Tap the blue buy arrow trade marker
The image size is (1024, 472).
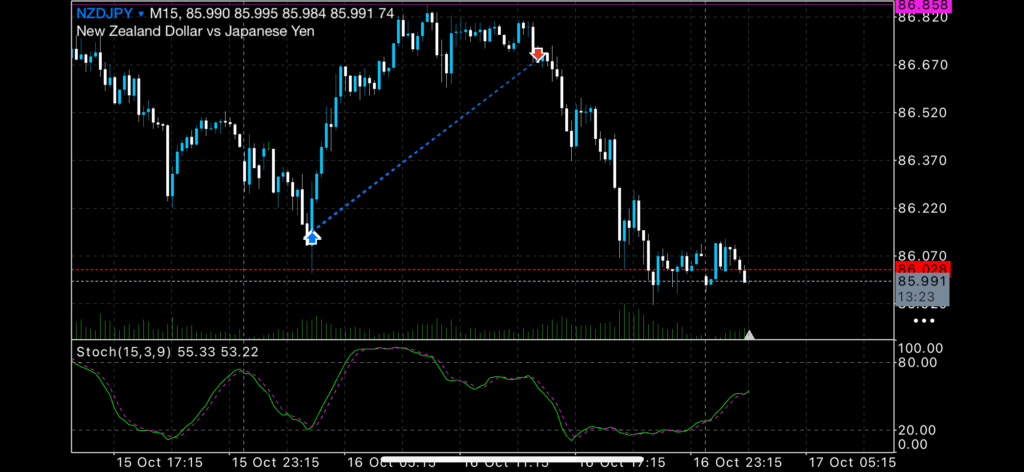pos(312,237)
